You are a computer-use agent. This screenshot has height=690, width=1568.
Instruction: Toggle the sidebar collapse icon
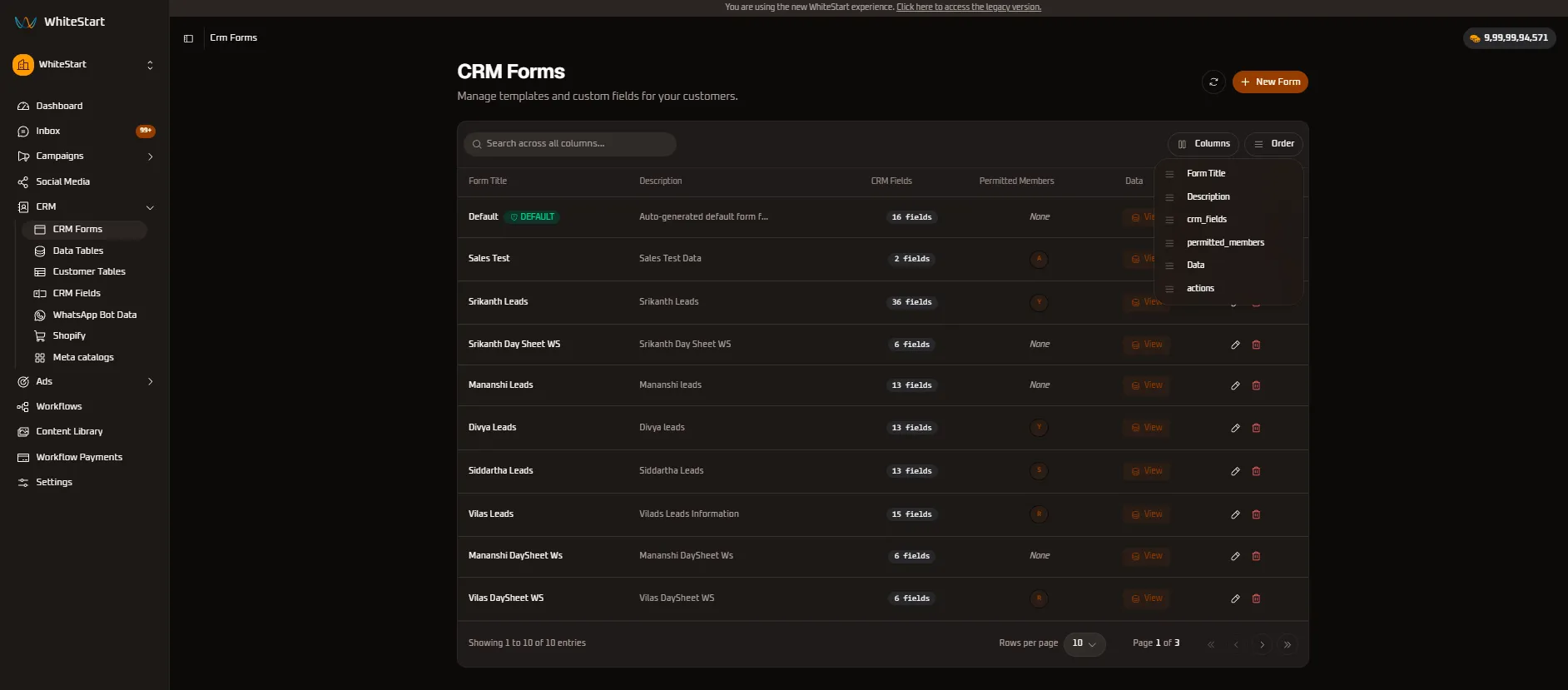pos(188,38)
